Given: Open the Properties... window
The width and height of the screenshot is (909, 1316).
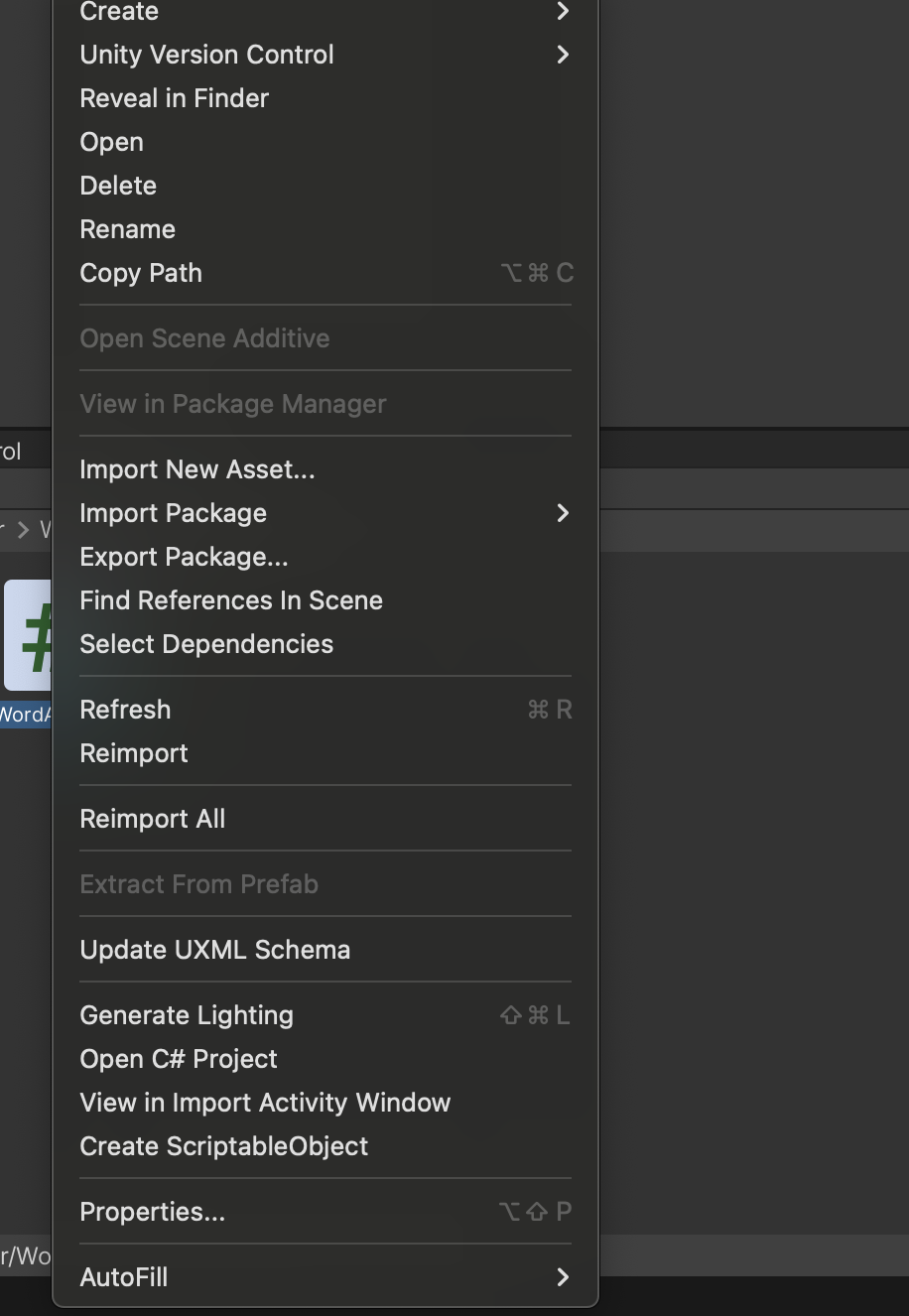Looking at the screenshot, I should (x=152, y=1212).
